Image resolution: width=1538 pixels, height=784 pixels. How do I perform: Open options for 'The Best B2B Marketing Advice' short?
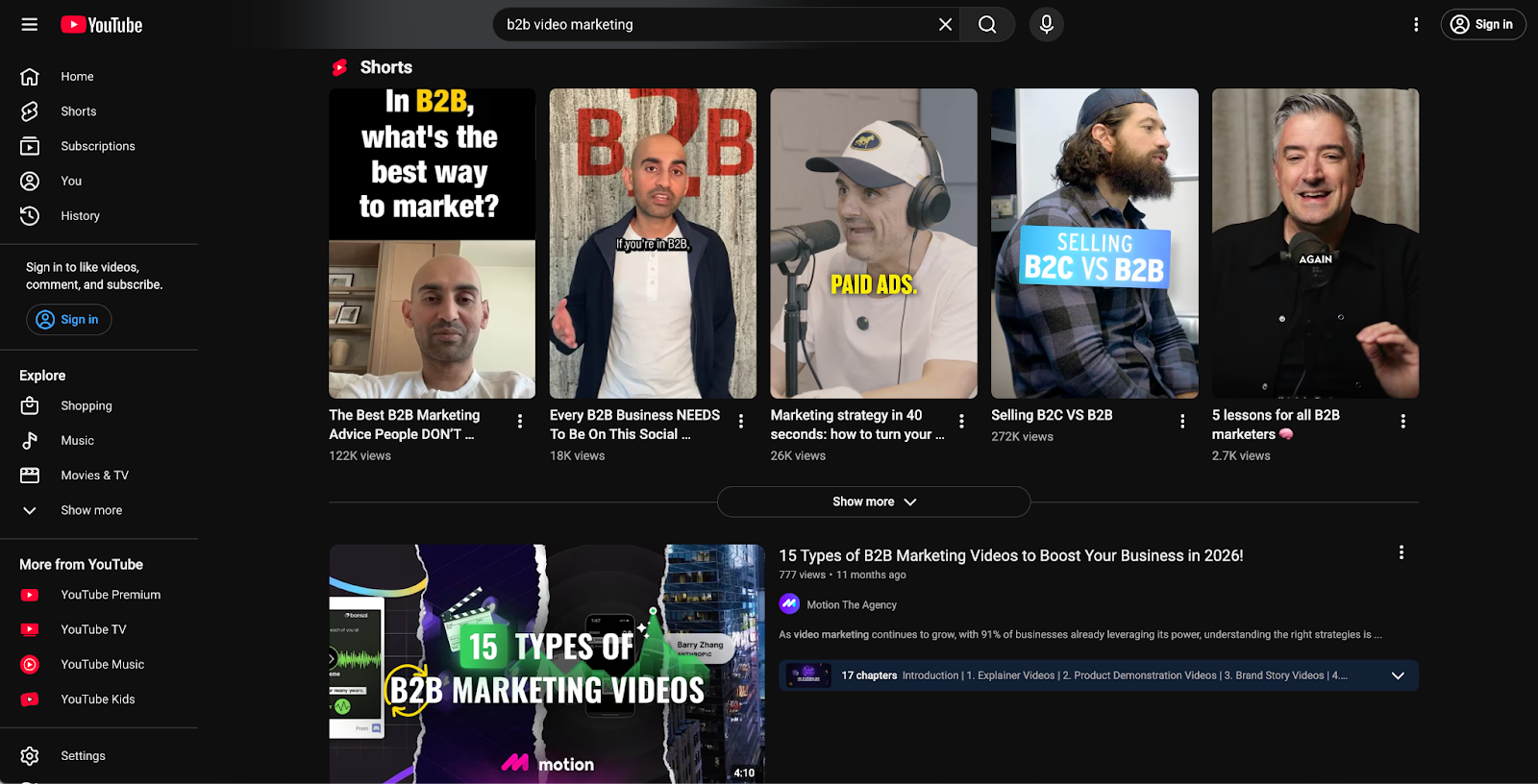520,421
